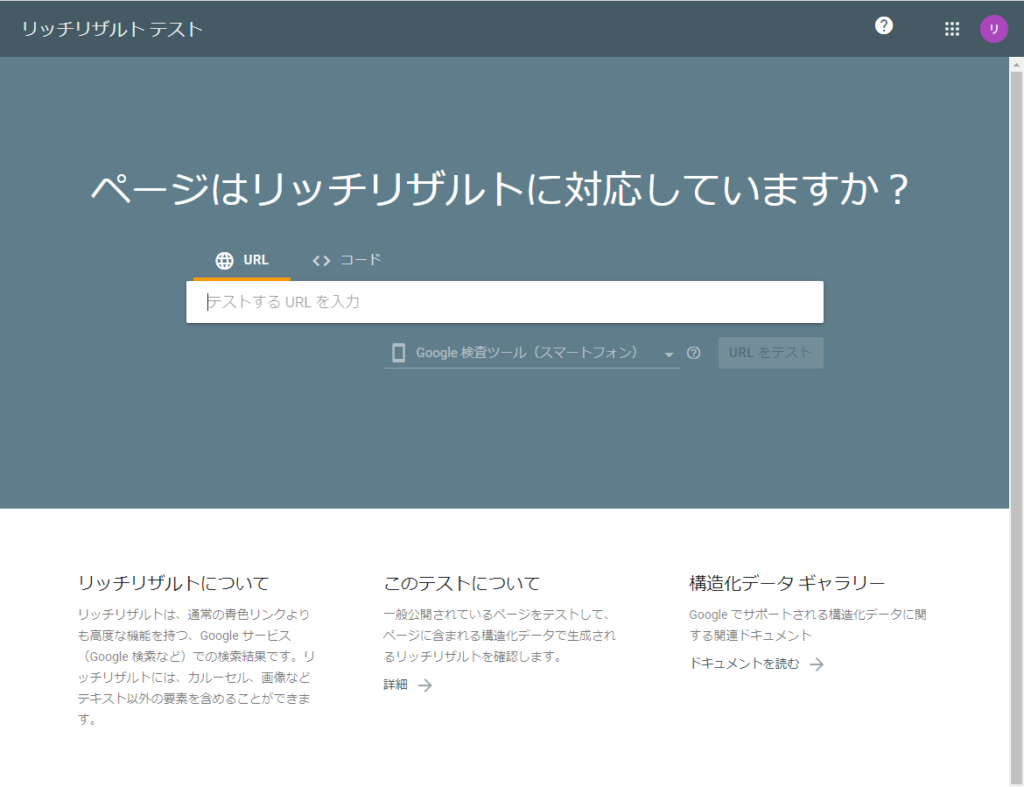Click the URL をテスト button
This screenshot has height=787, width=1024.
coord(771,353)
